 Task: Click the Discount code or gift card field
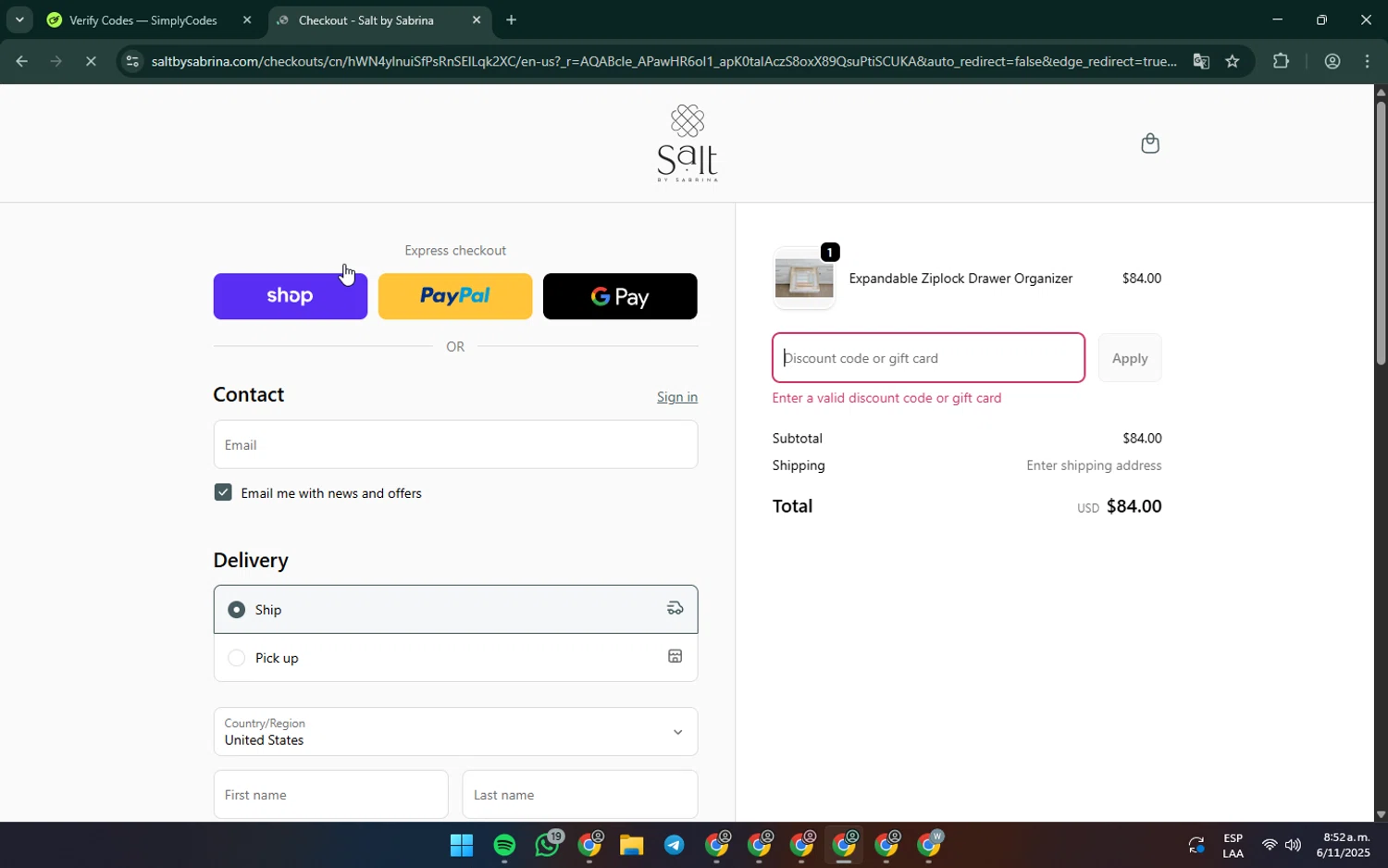point(928,358)
